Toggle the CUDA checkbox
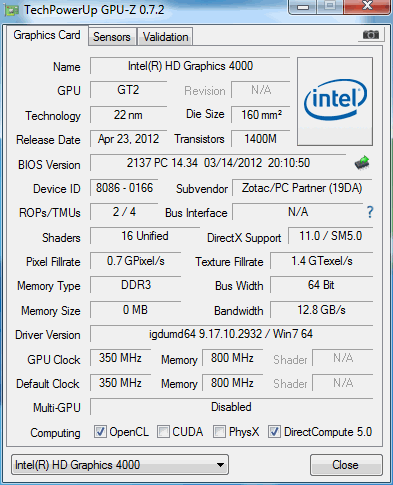 tap(163, 432)
